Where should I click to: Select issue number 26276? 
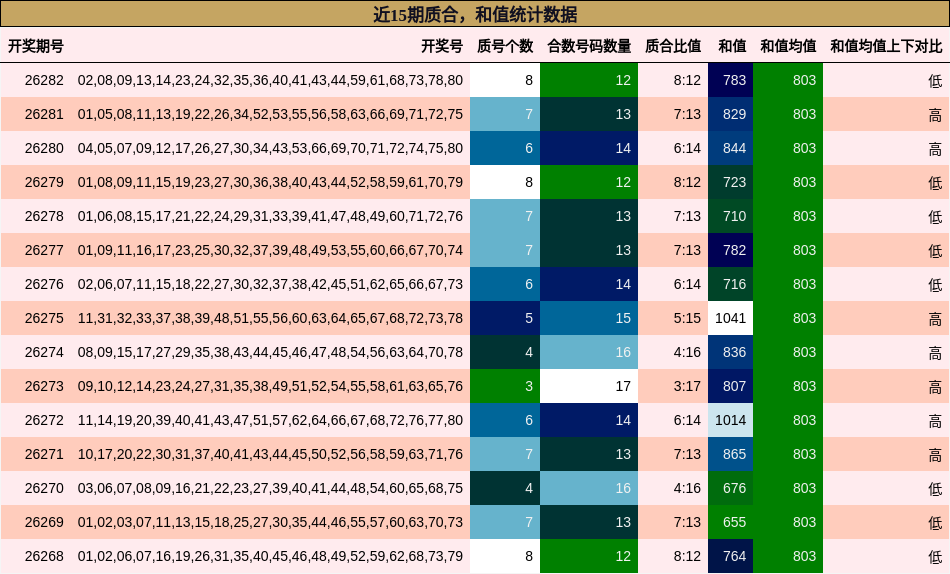[x=44, y=284]
